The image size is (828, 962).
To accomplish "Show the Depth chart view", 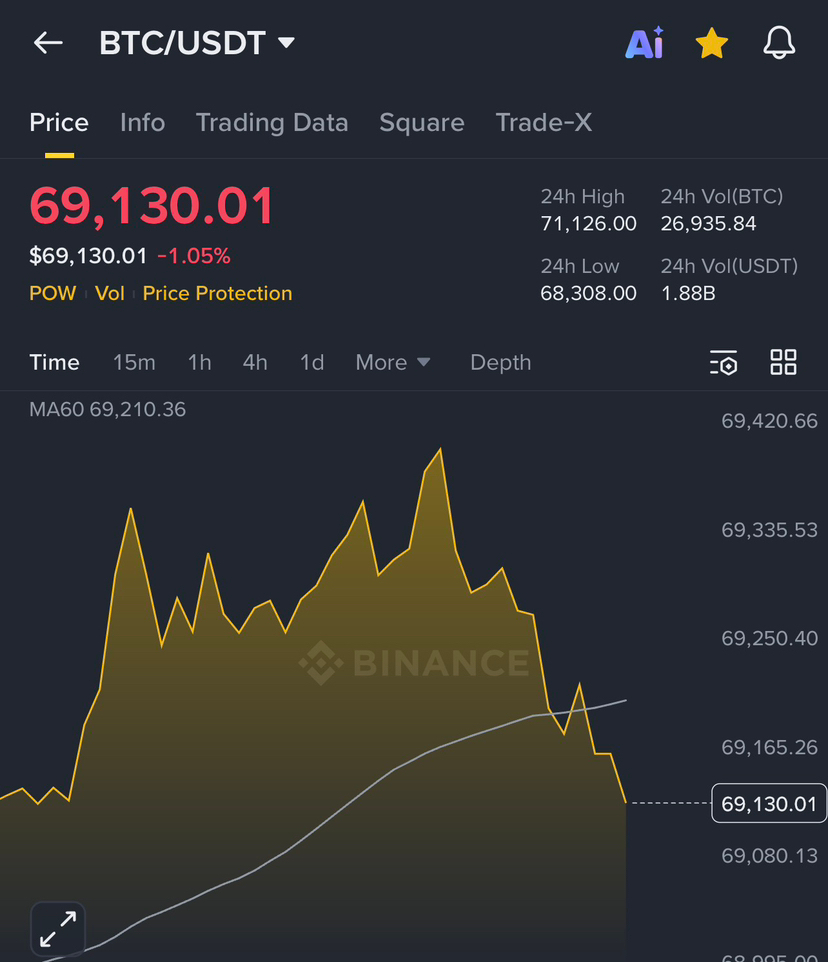I will click(501, 363).
